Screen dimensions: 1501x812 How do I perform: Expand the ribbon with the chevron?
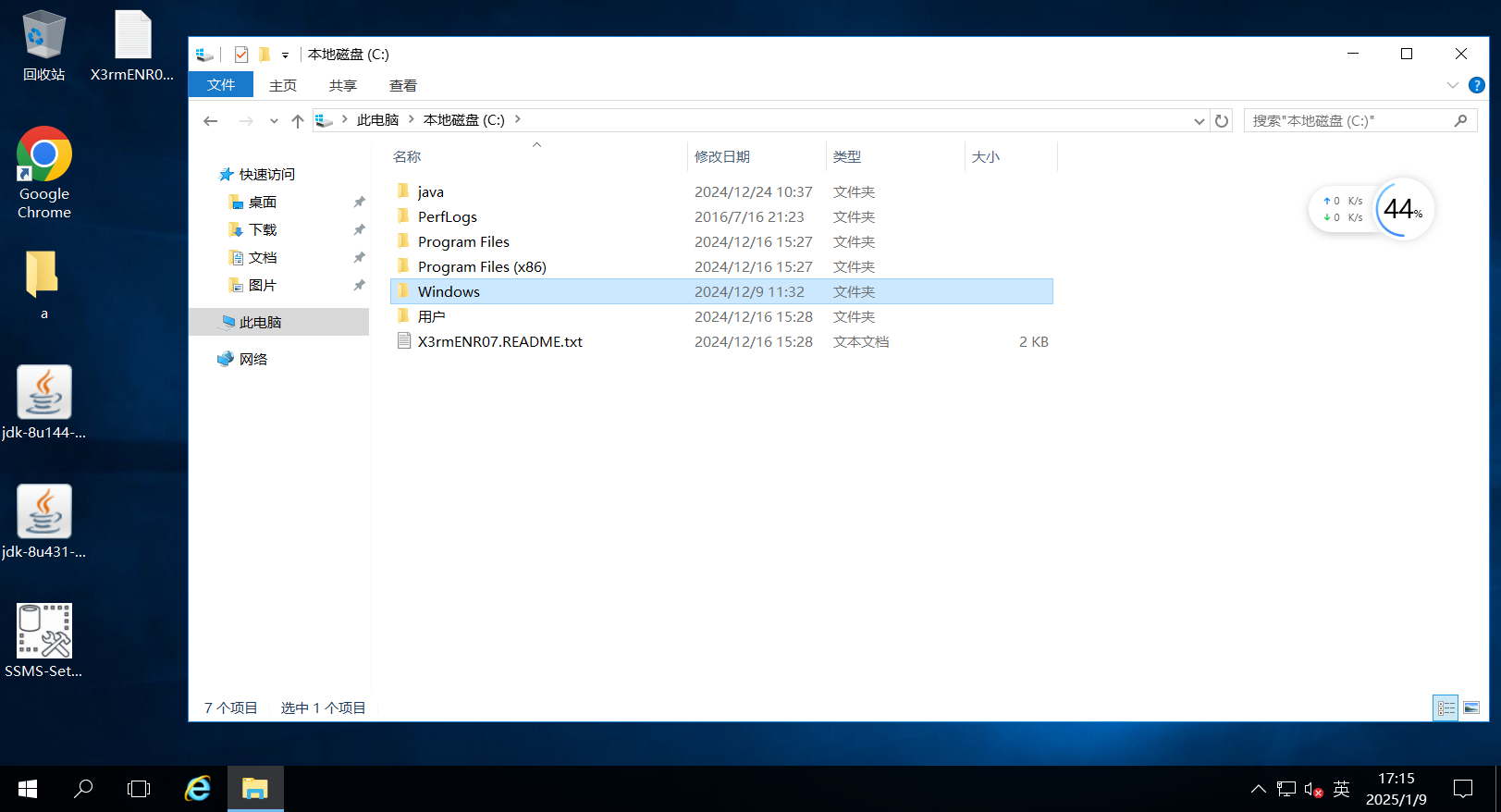(x=1452, y=85)
